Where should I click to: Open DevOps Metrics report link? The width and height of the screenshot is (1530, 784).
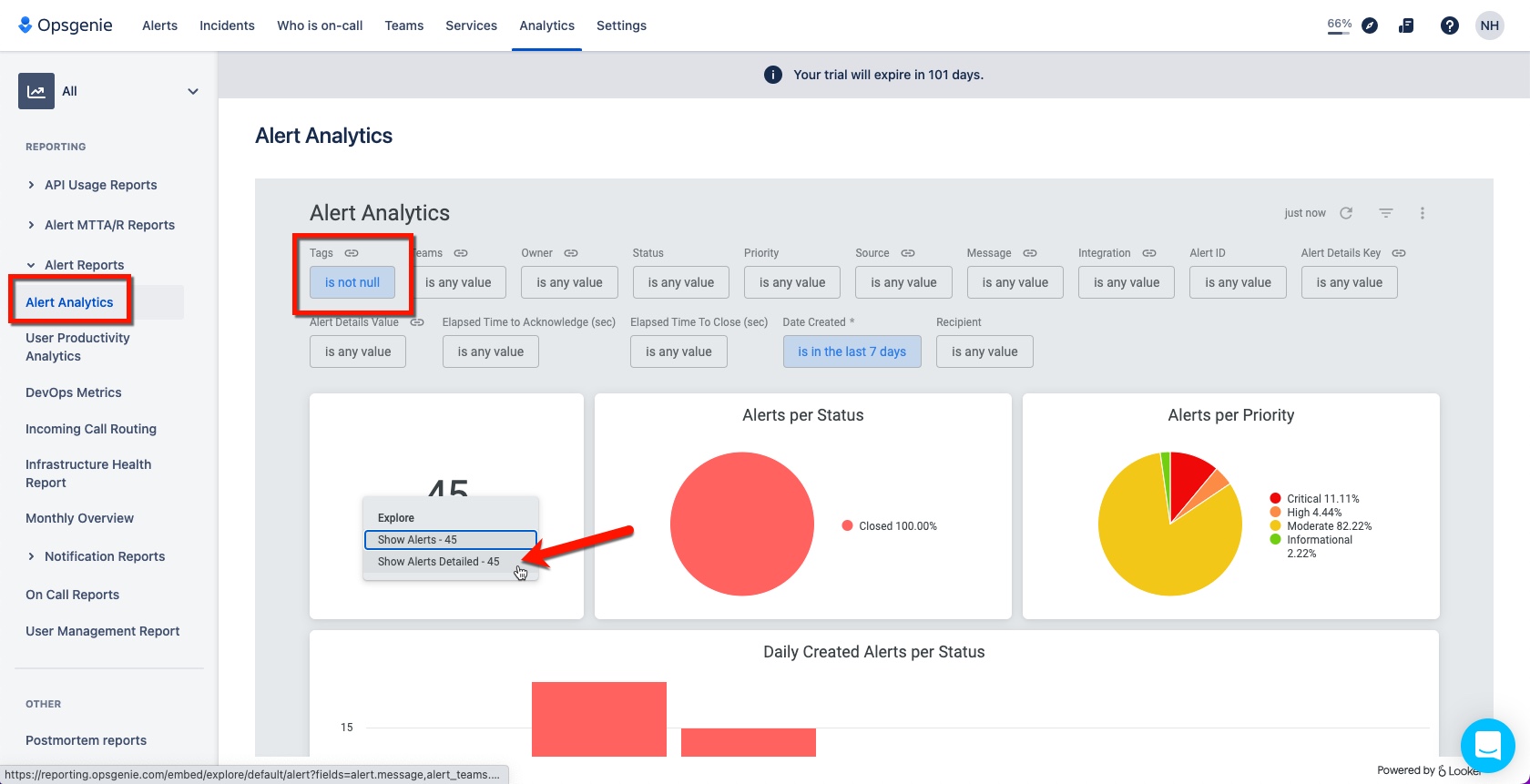[x=74, y=392]
